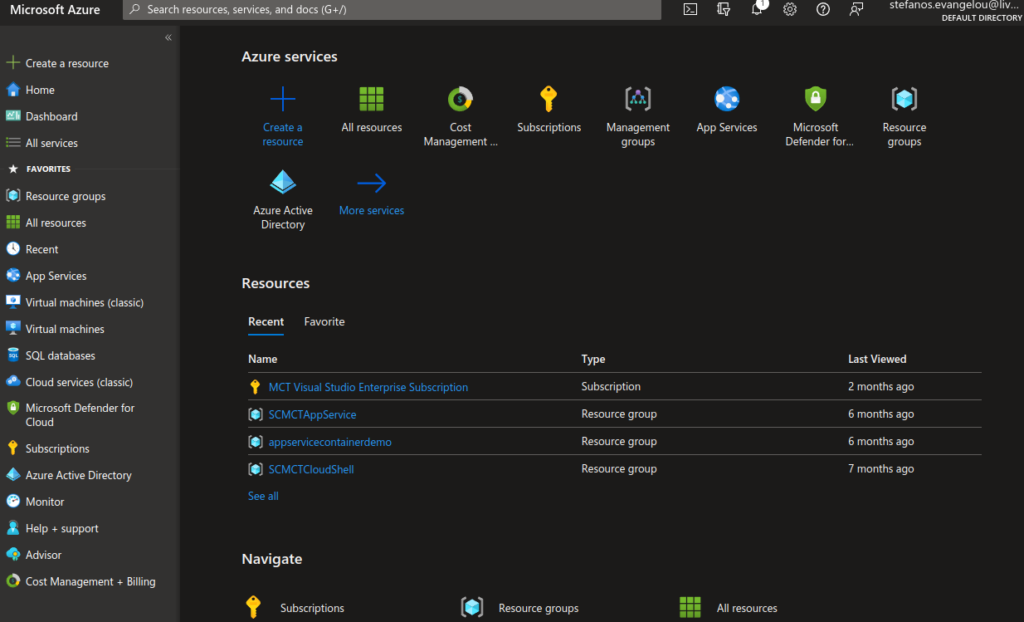
Task: Click the Type column header
Action: pyautogui.click(x=593, y=359)
